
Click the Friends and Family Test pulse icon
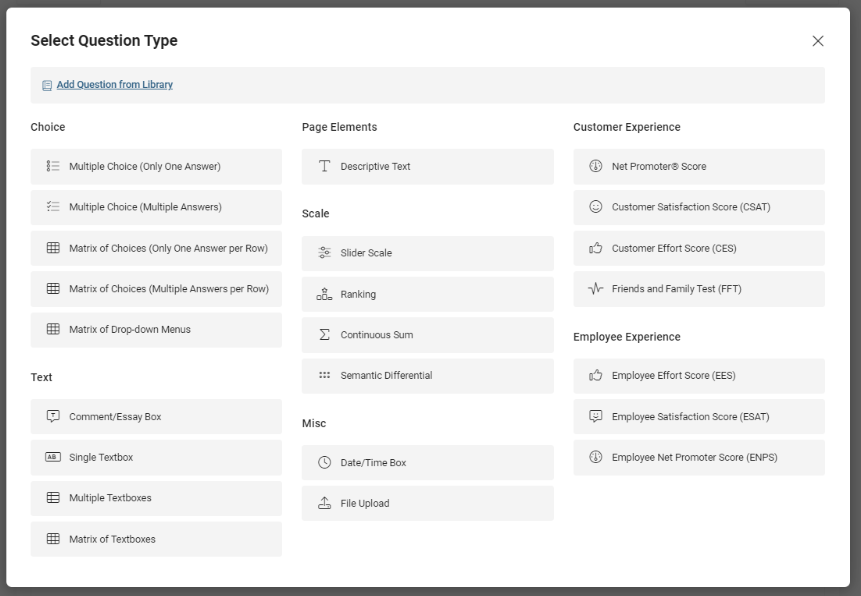[x=596, y=289]
